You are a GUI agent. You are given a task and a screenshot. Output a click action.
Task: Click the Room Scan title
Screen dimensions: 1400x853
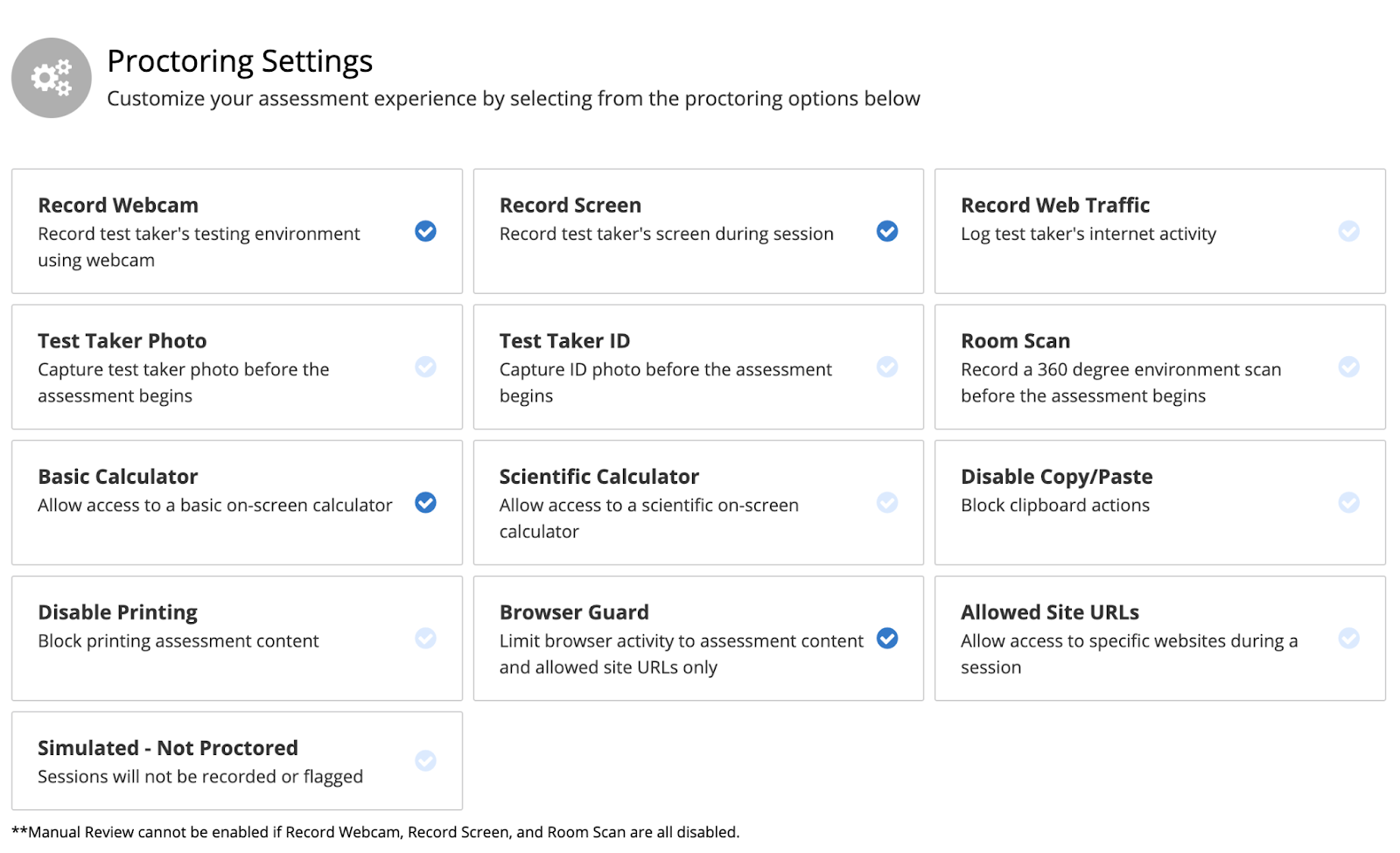click(1015, 341)
